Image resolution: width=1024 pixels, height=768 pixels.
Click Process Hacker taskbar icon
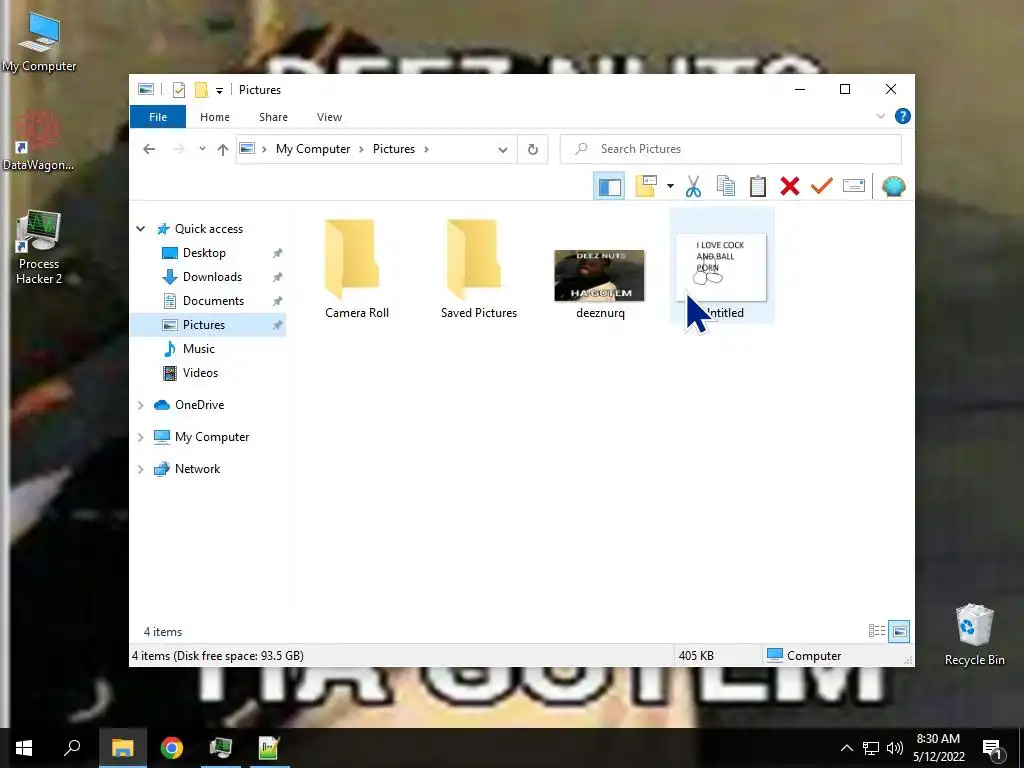221,748
